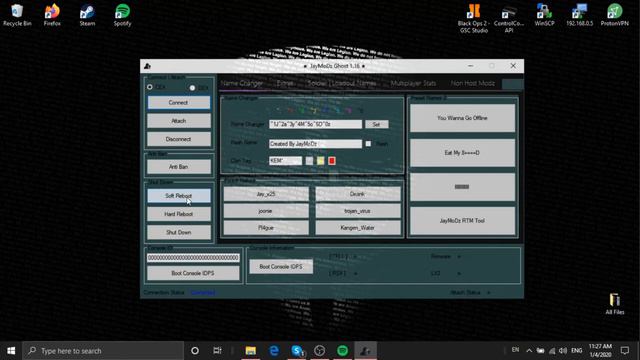This screenshot has height=360, width=640.
Task: Show hidden system tray icons
Action: [529, 351]
